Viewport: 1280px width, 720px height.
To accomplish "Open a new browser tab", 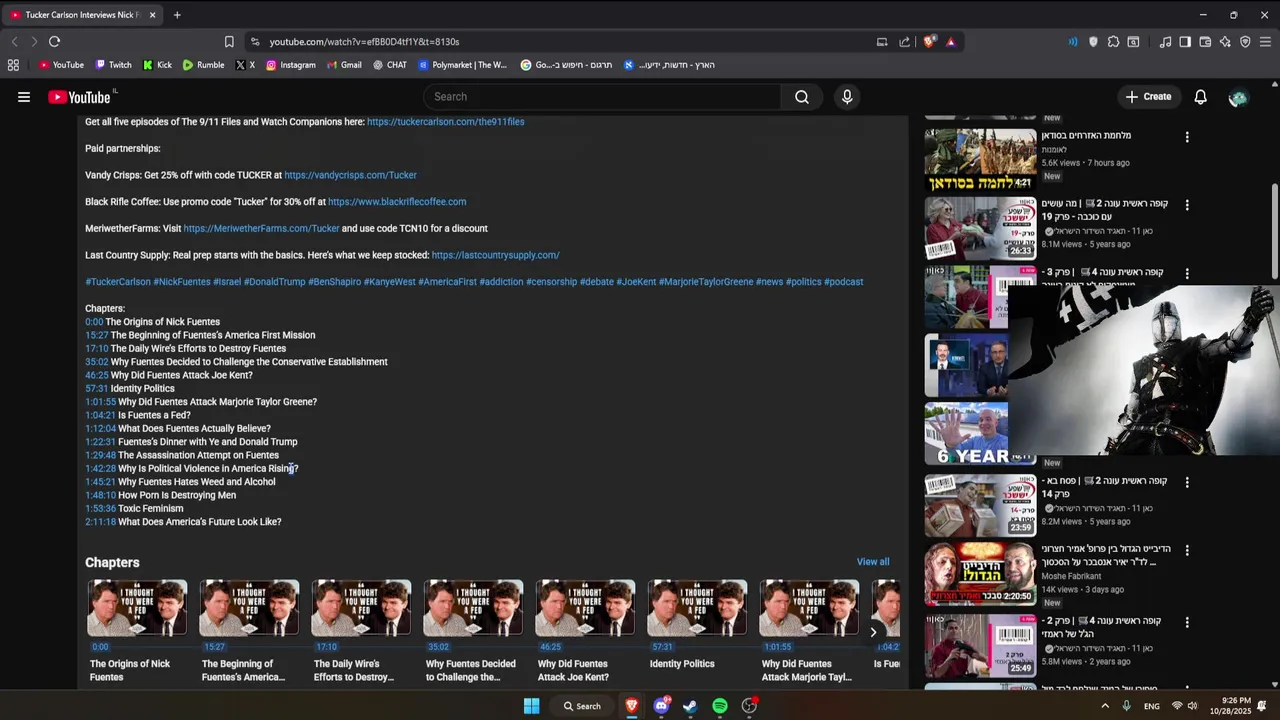I will 177,15.
